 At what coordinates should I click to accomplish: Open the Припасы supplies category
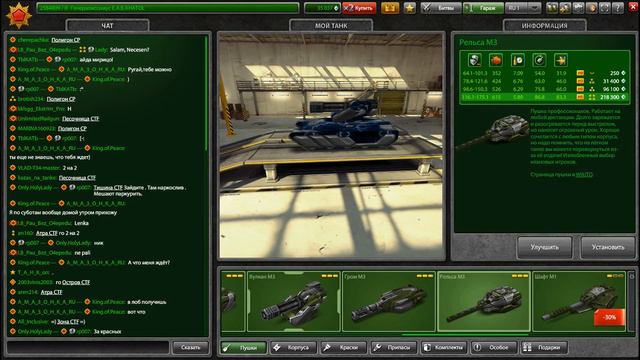[393, 347]
